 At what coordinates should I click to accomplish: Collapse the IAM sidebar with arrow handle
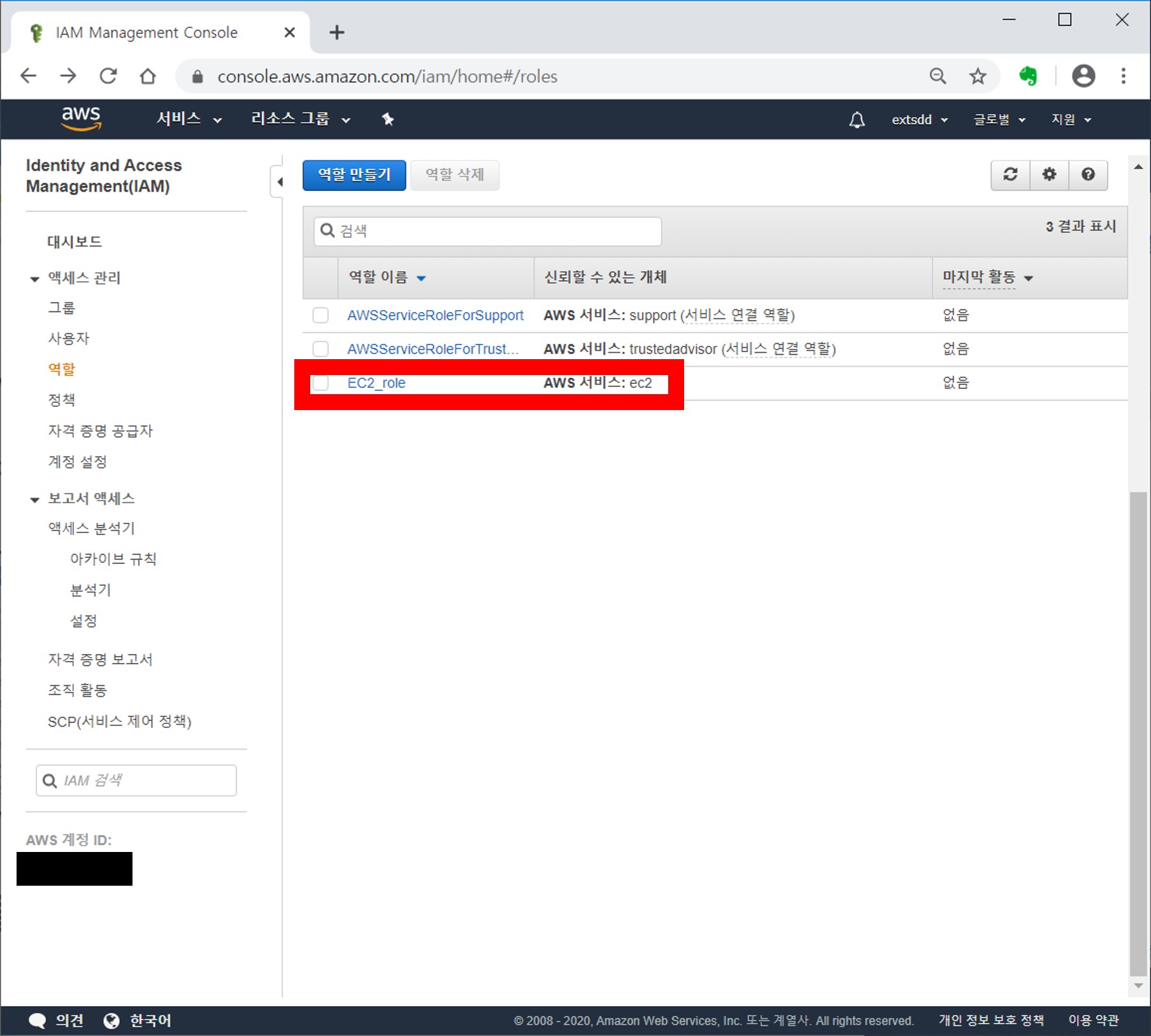pyautogui.click(x=278, y=182)
